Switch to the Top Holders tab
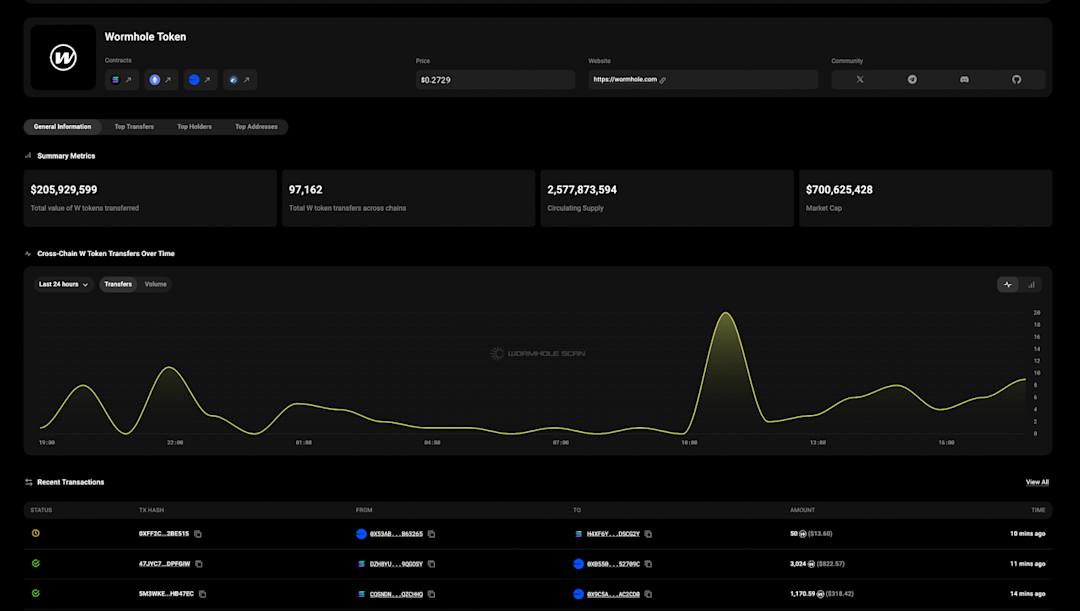The height and width of the screenshot is (611, 1080). [x=194, y=127]
